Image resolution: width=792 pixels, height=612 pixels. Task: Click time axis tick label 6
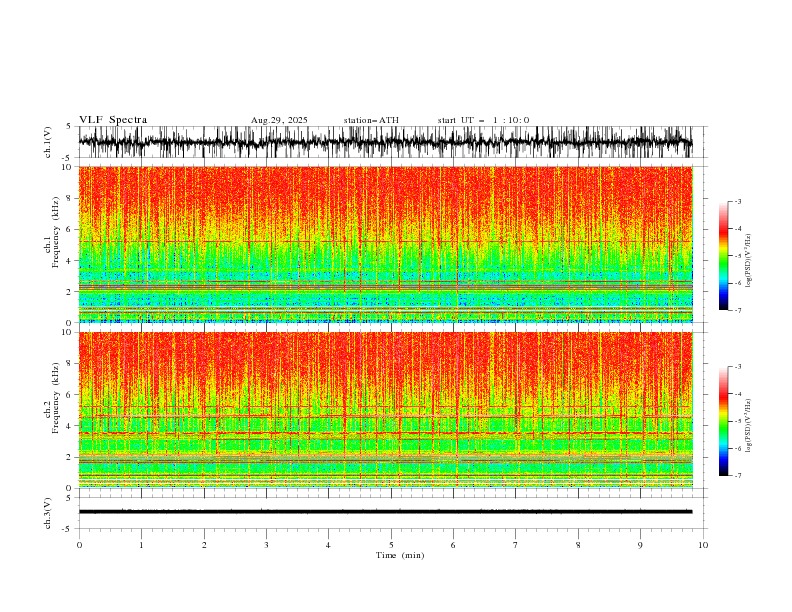point(453,545)
